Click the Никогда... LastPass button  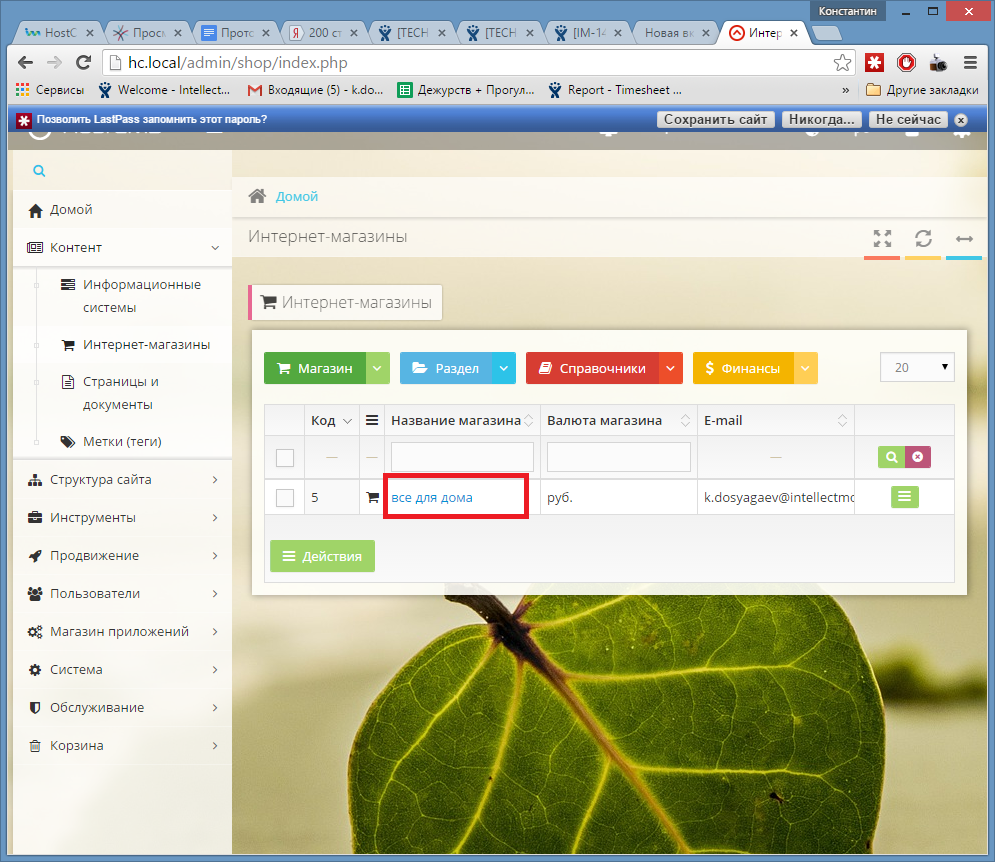coord(821,119)
